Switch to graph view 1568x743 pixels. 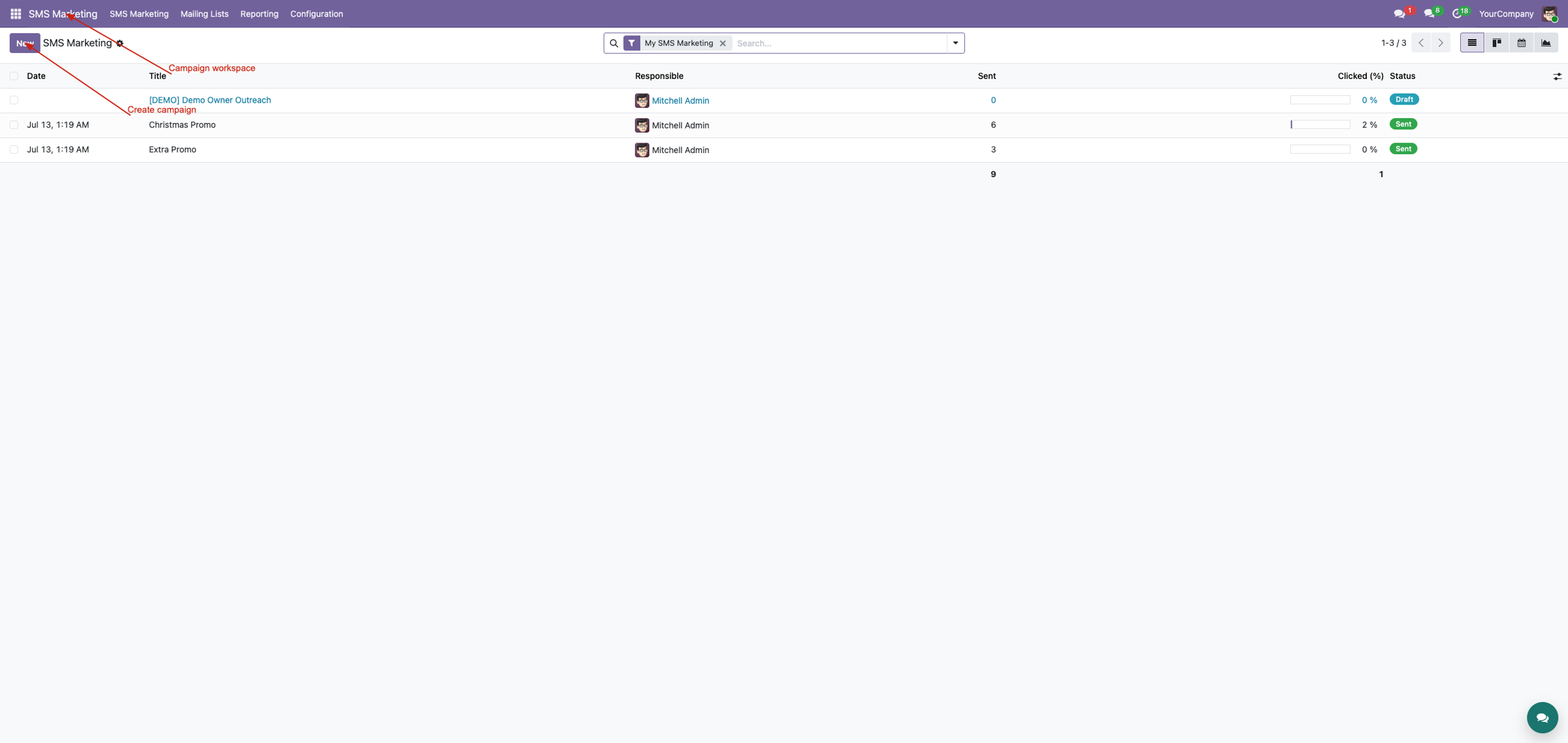click(x=1546, y=43)
